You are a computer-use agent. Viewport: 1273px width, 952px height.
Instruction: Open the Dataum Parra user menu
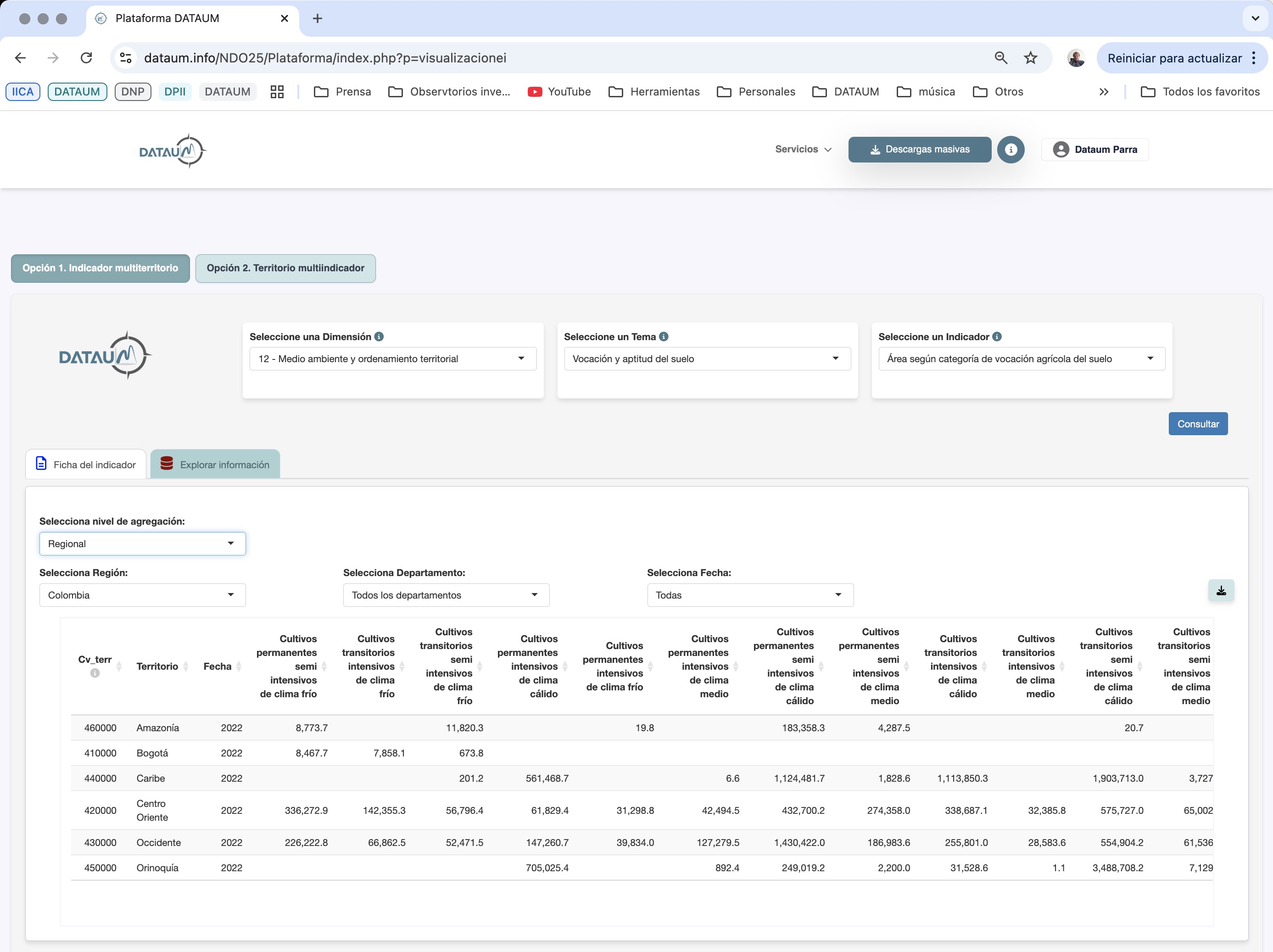pyautogui.click(x=1094, y=150)
